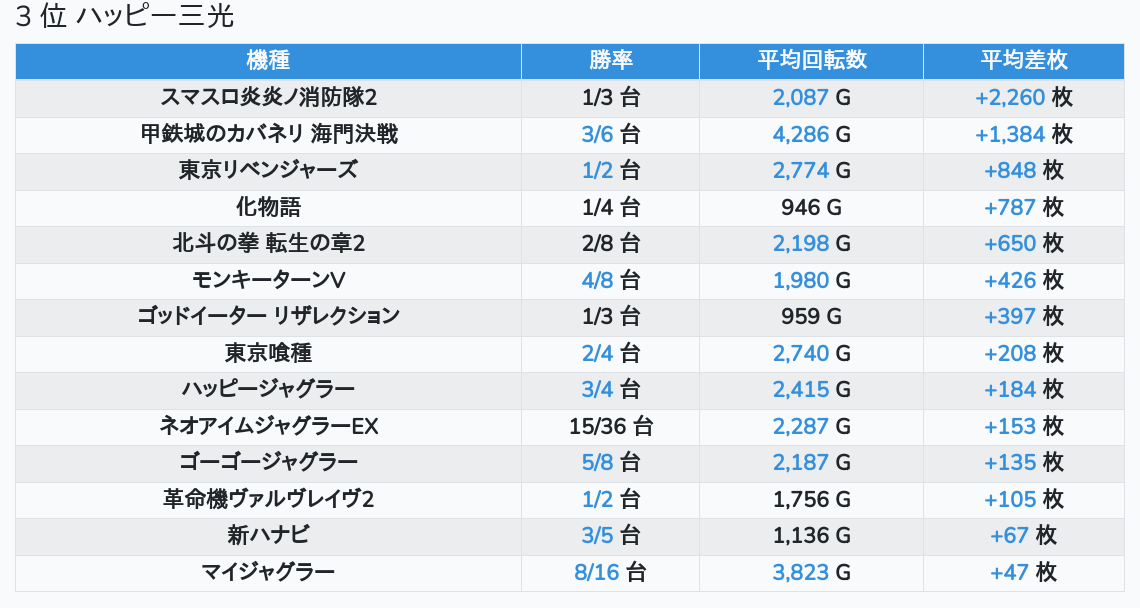Select the 甲鉄城のカバネリ 海門決戦 row name

point(268,134)
